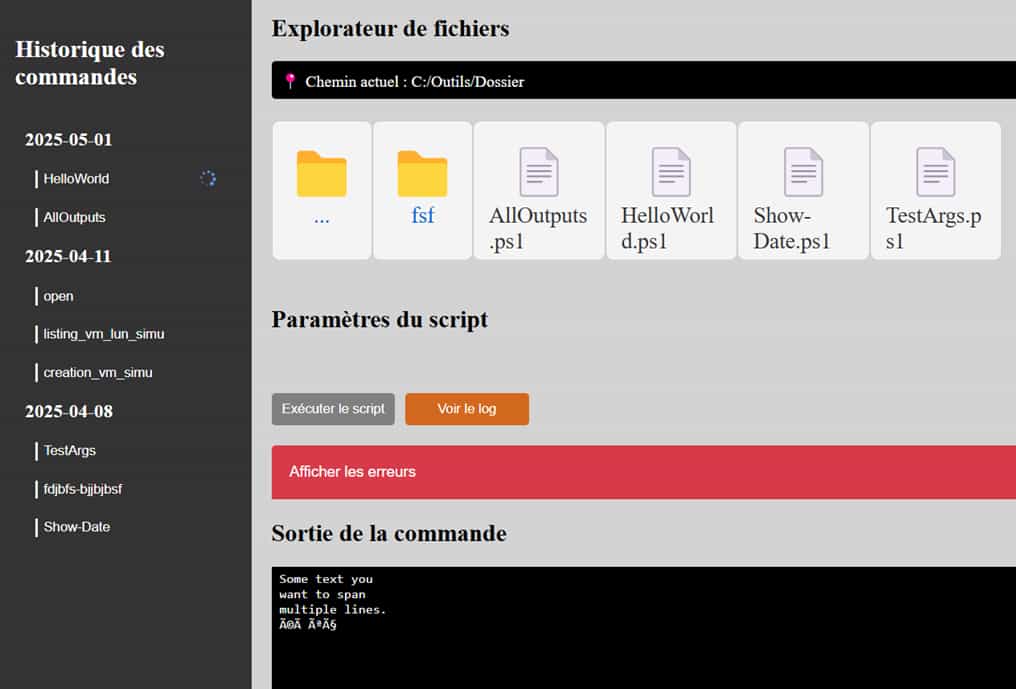Click the Historique des commandes heading
The height and width of the screenshot is (689, 1016).
coord(90,63)
